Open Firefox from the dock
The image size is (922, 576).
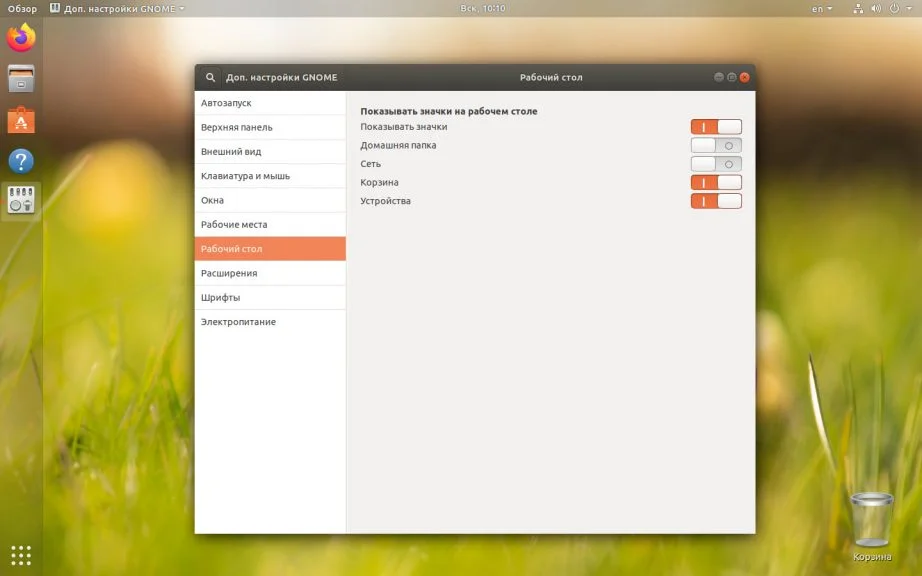pos(21,38)
